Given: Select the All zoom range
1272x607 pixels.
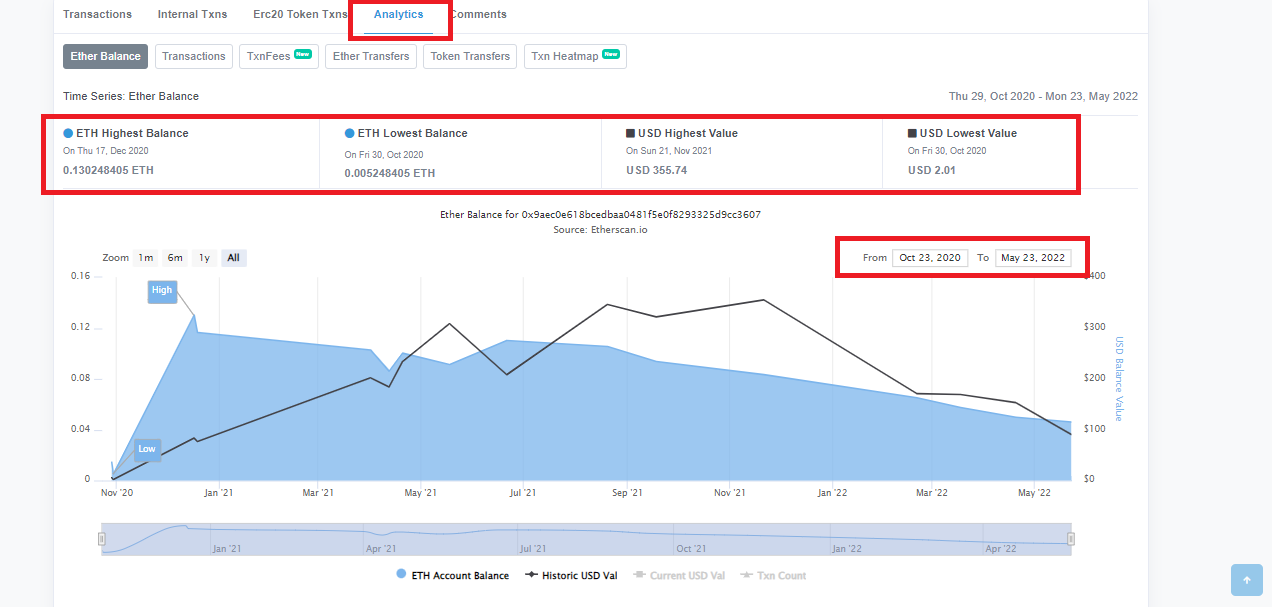Looking at the screenshot, I should pyautogui.click(x=233, y=258).
